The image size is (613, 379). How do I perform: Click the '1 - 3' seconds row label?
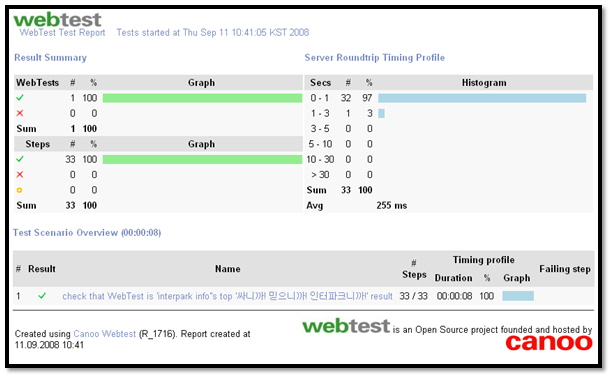[320, 113]
